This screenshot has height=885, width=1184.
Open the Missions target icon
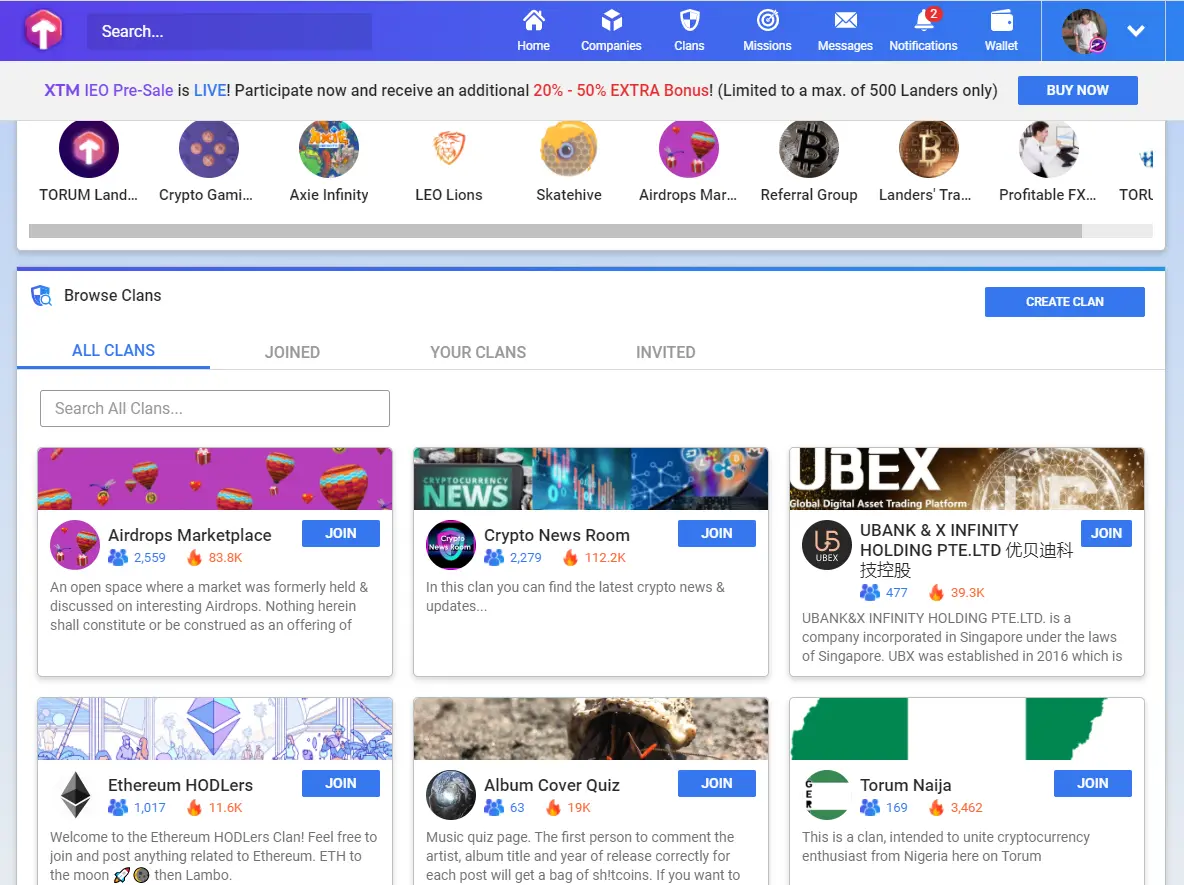click(x=767, y=20)
